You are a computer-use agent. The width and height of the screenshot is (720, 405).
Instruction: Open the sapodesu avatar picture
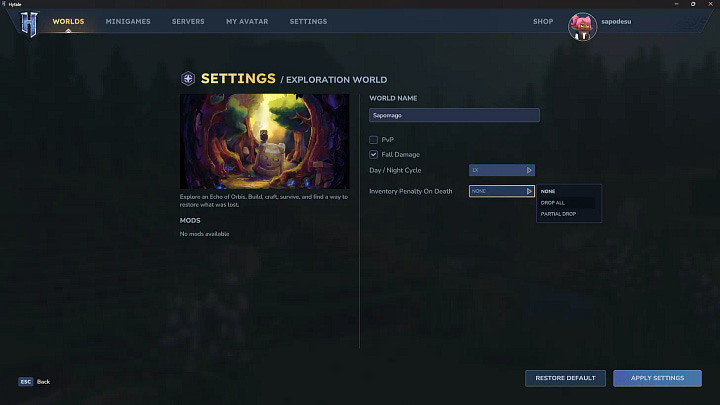[582, 27]
